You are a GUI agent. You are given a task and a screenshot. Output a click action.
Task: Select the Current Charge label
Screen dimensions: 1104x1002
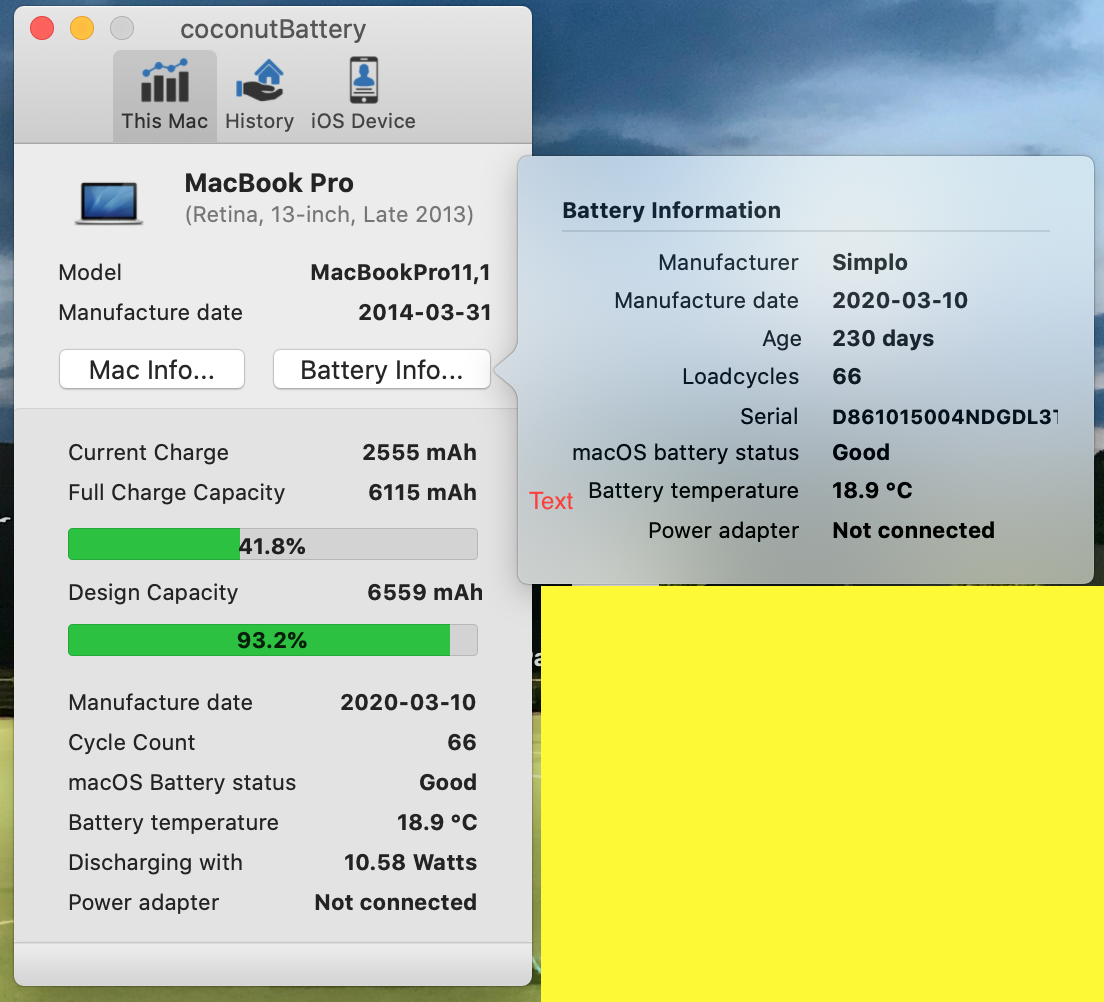149,453
